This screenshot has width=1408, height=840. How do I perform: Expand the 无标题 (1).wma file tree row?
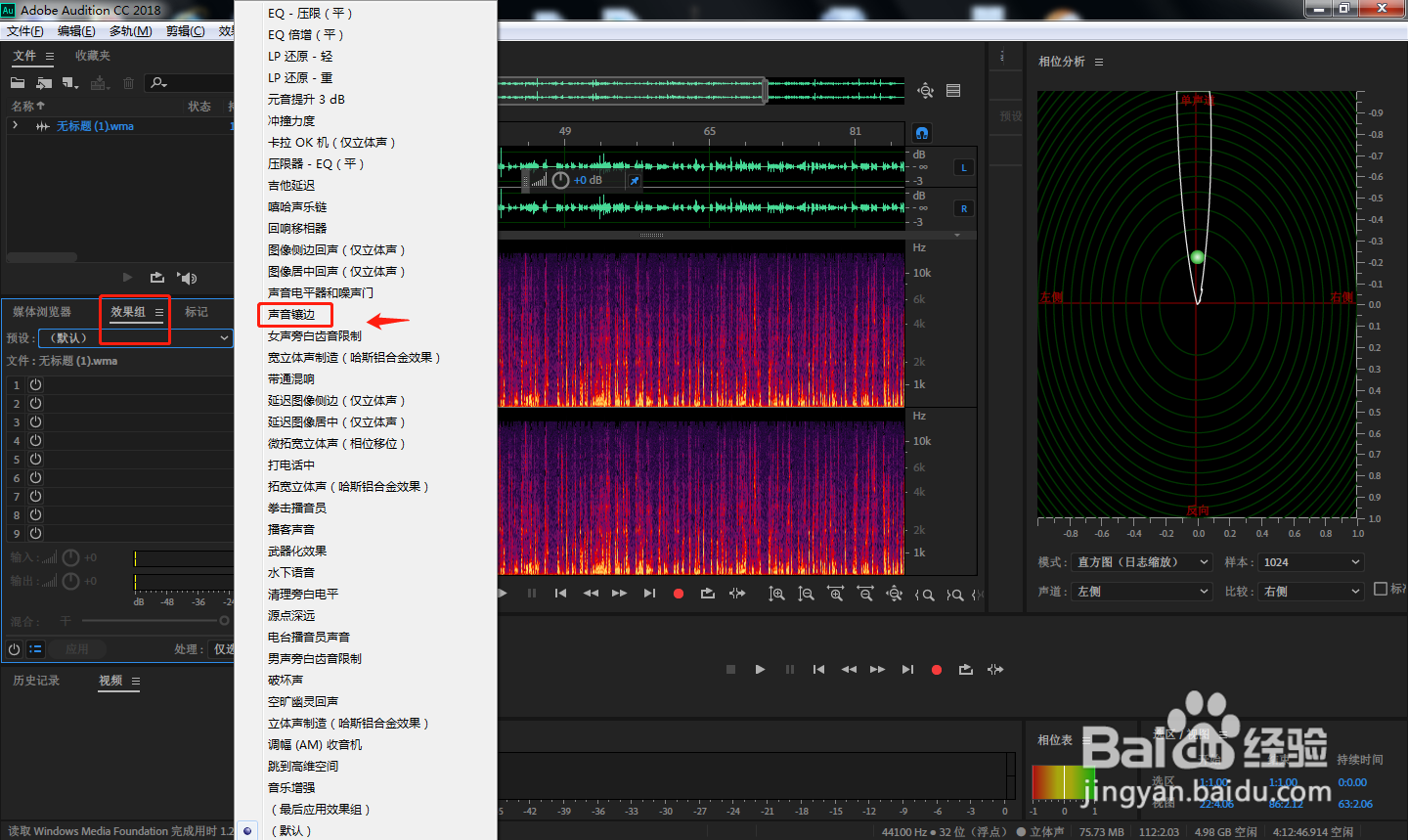pyautogui.click(x=15, y=125)
